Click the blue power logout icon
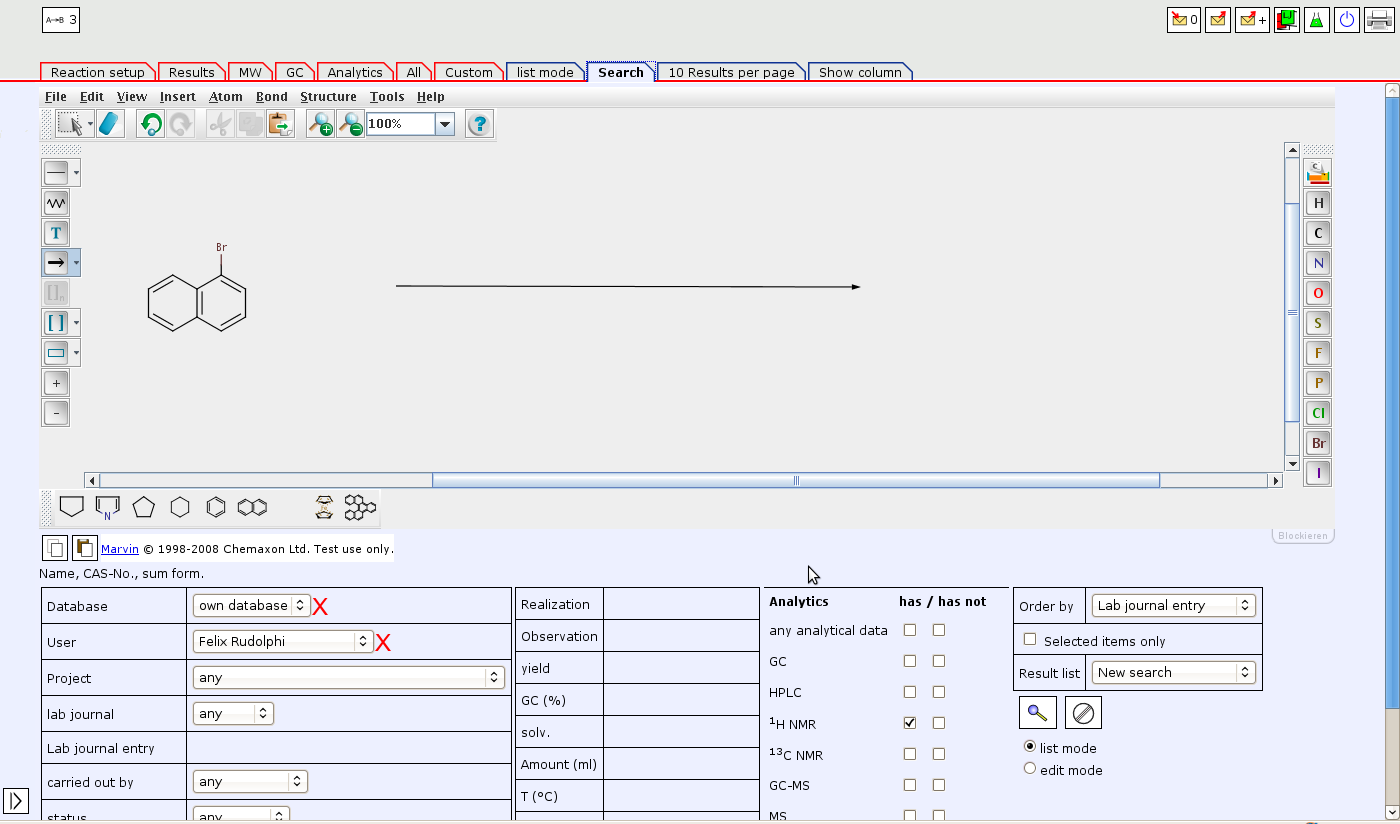Viewport: 1400px width, 824px height. tap(1347, 20)
